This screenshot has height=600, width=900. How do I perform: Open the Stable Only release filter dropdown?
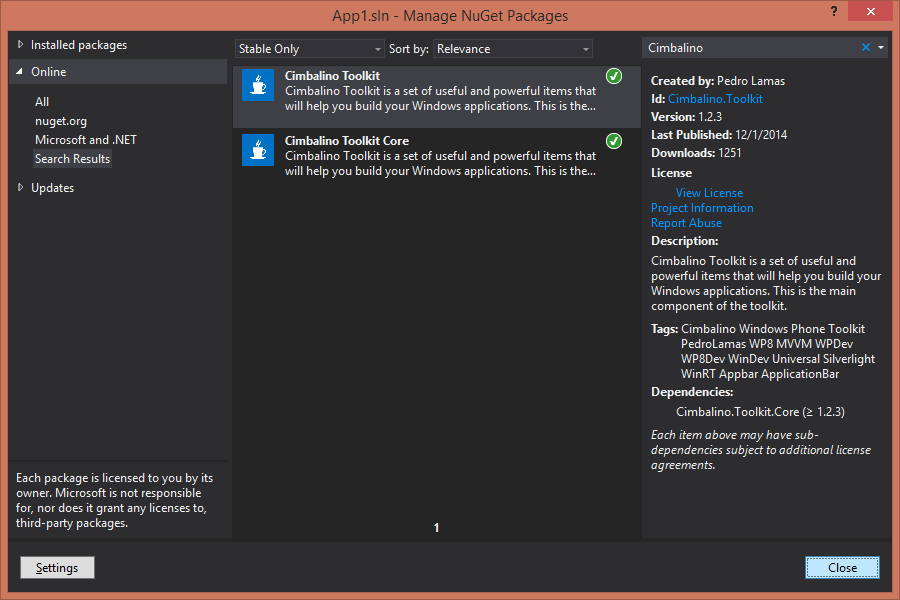coord(310,49)
